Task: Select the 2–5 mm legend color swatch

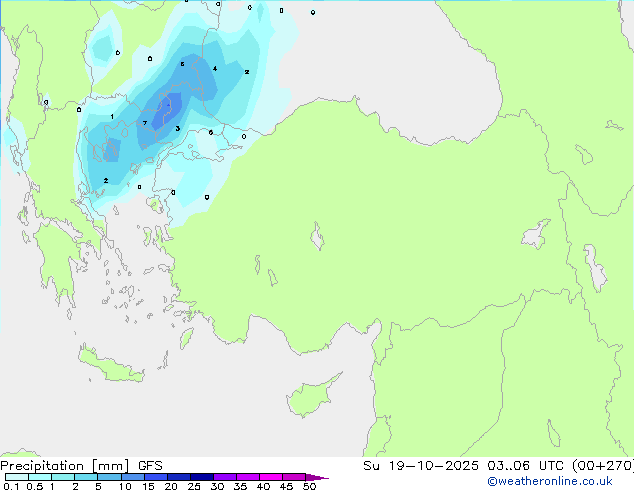Action: 86,477
